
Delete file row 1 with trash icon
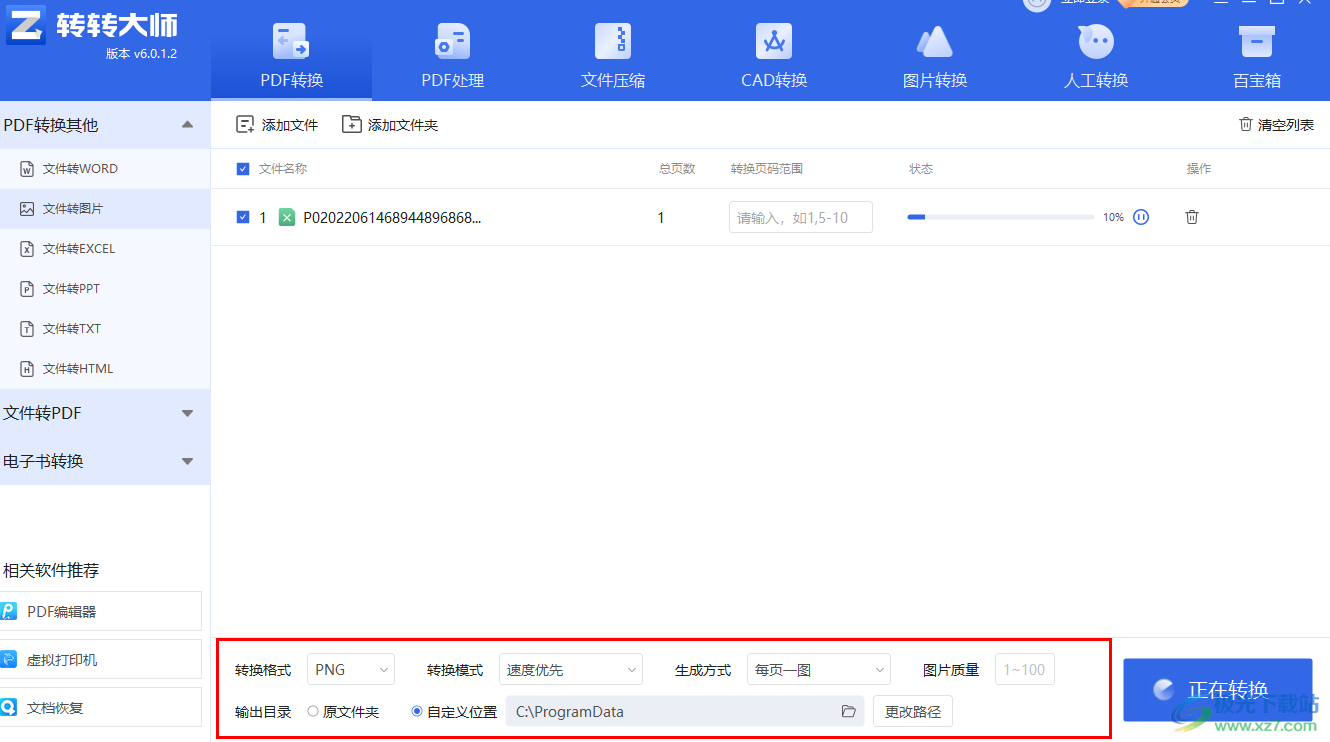click(x=1192, y=217)
